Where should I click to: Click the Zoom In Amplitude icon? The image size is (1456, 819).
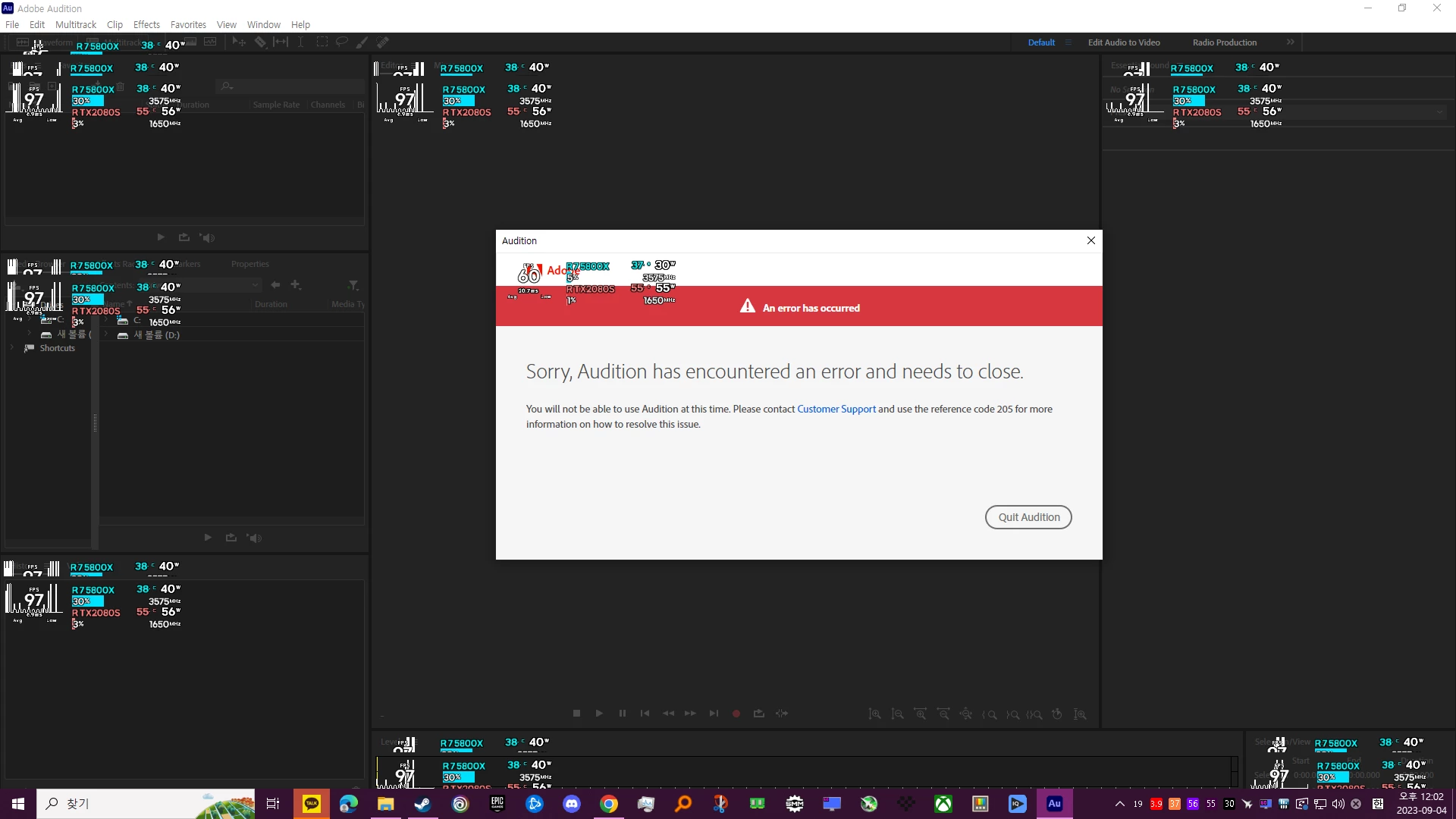[874, 714]
